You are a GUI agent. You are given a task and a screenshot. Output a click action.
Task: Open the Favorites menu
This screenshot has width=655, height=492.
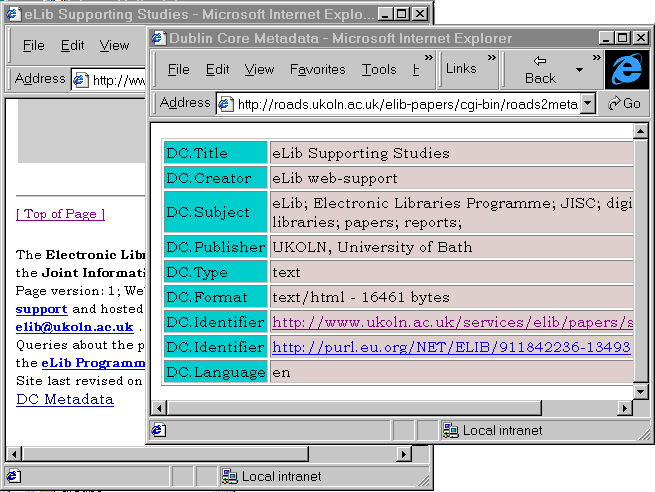pyautogui.click(x=317, y=69)
